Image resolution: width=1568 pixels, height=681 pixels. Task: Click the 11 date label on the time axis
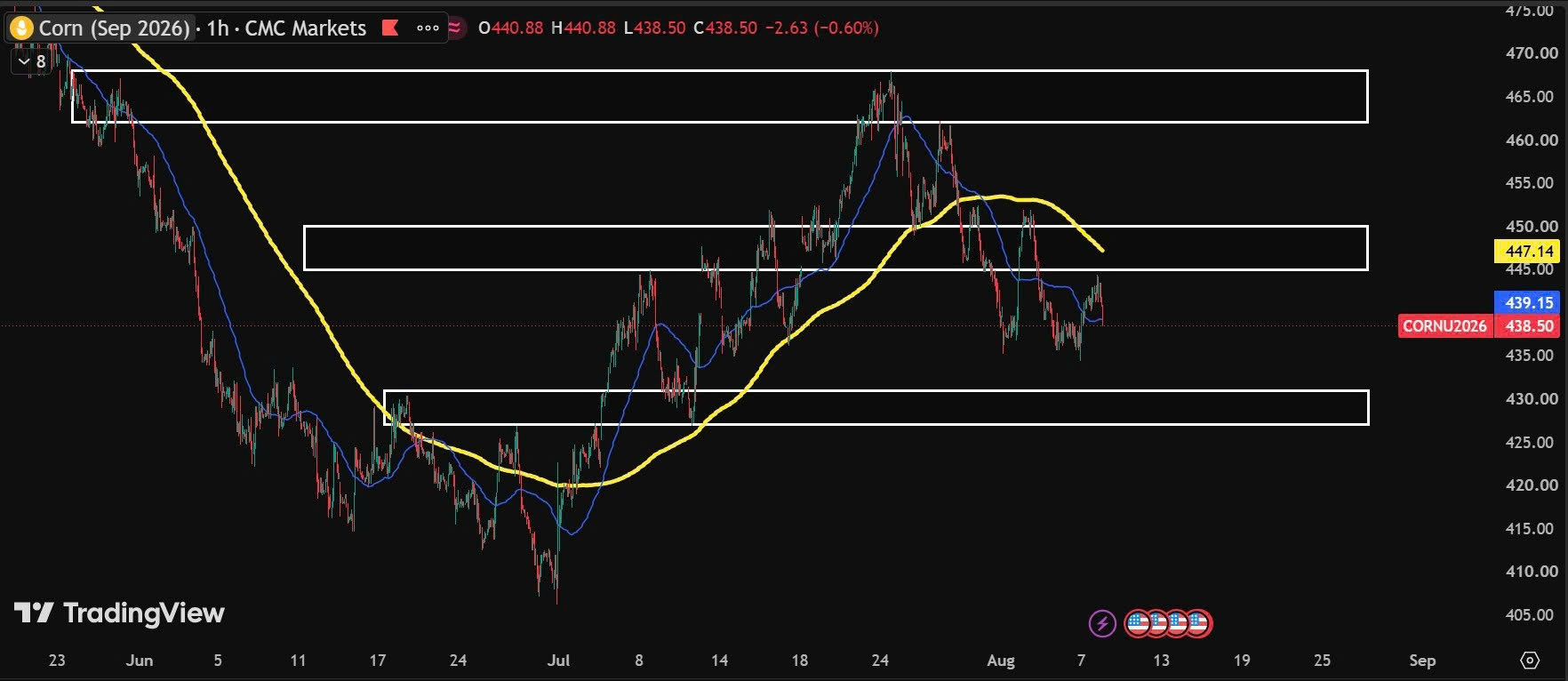[x=298, y=661]
